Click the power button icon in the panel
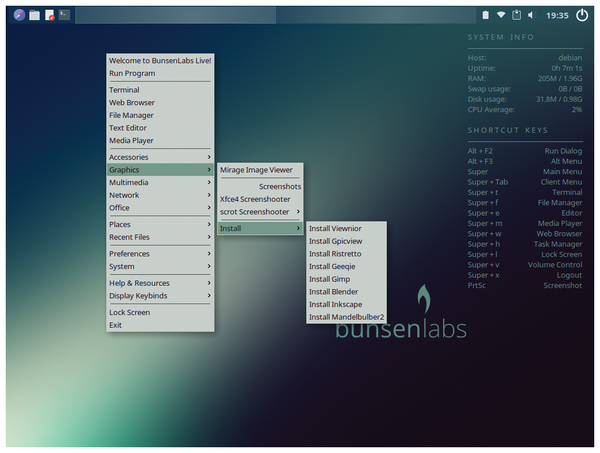This screenshot has width=600, height=453. (582, 15)
